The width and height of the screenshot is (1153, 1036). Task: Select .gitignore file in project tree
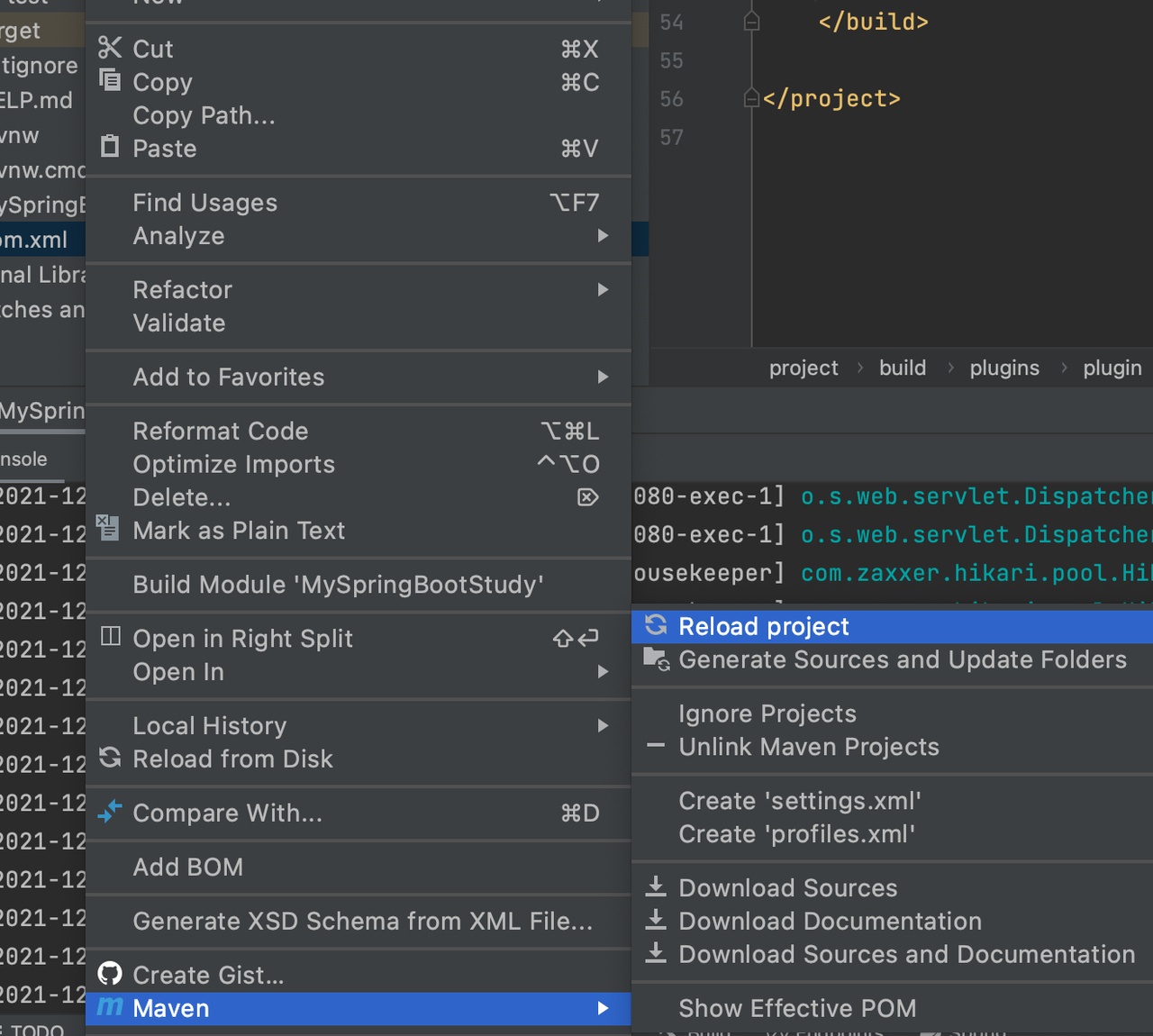[x=42, y=65]
